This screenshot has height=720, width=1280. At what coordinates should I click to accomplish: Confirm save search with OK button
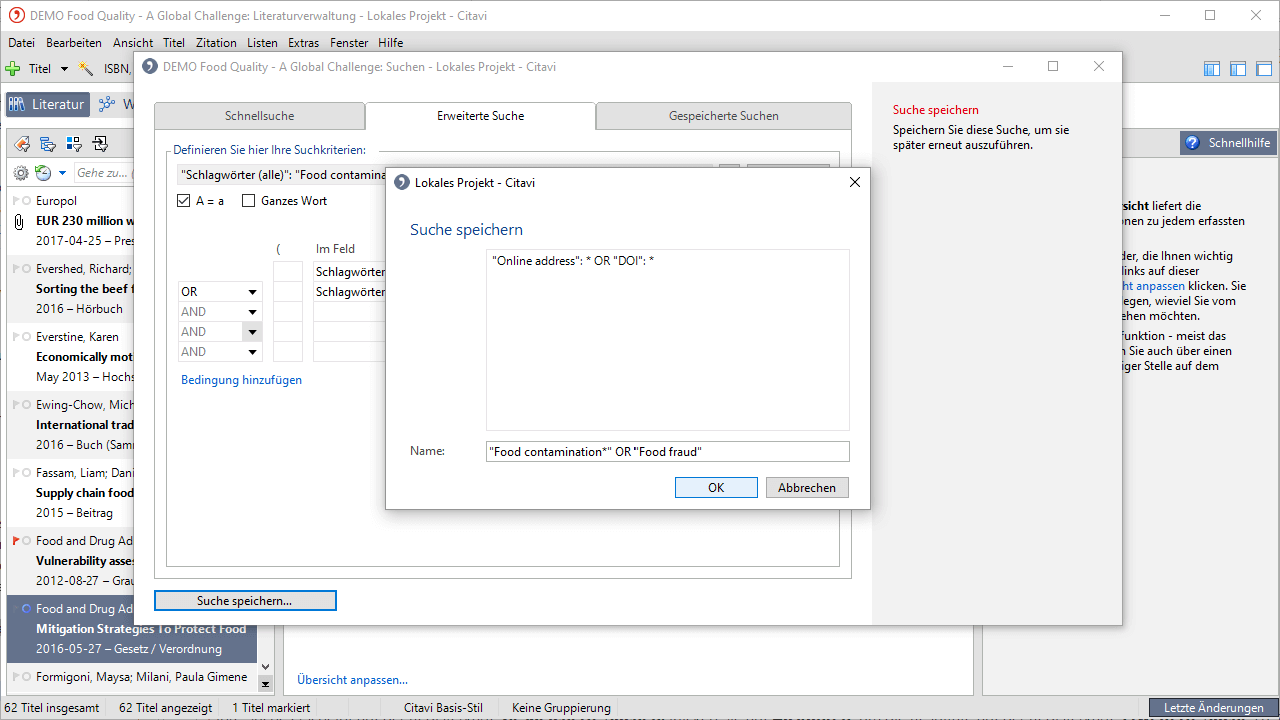tap(716, 488)
